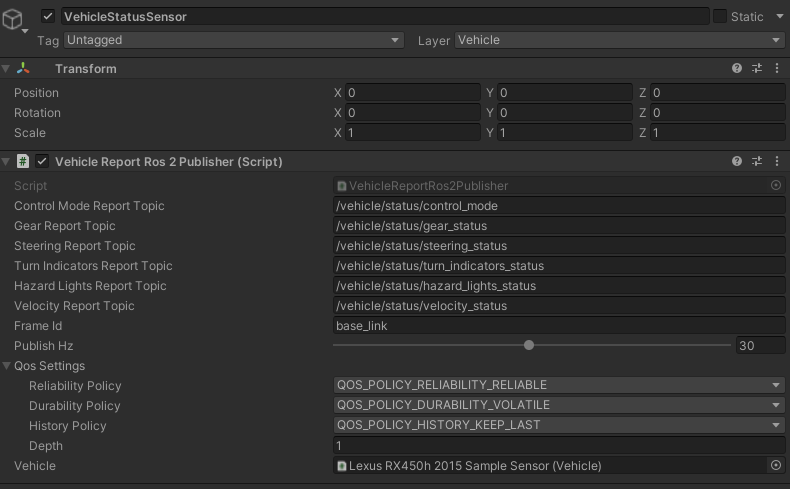This screenshot has width=790, height=489.
Task: Open Transform component more options menu
Action: click(x=776, y=68)
